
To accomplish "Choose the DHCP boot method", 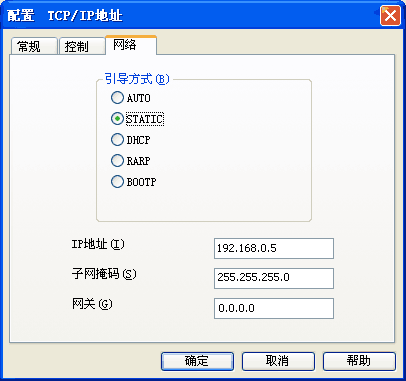I will point(117,140).
